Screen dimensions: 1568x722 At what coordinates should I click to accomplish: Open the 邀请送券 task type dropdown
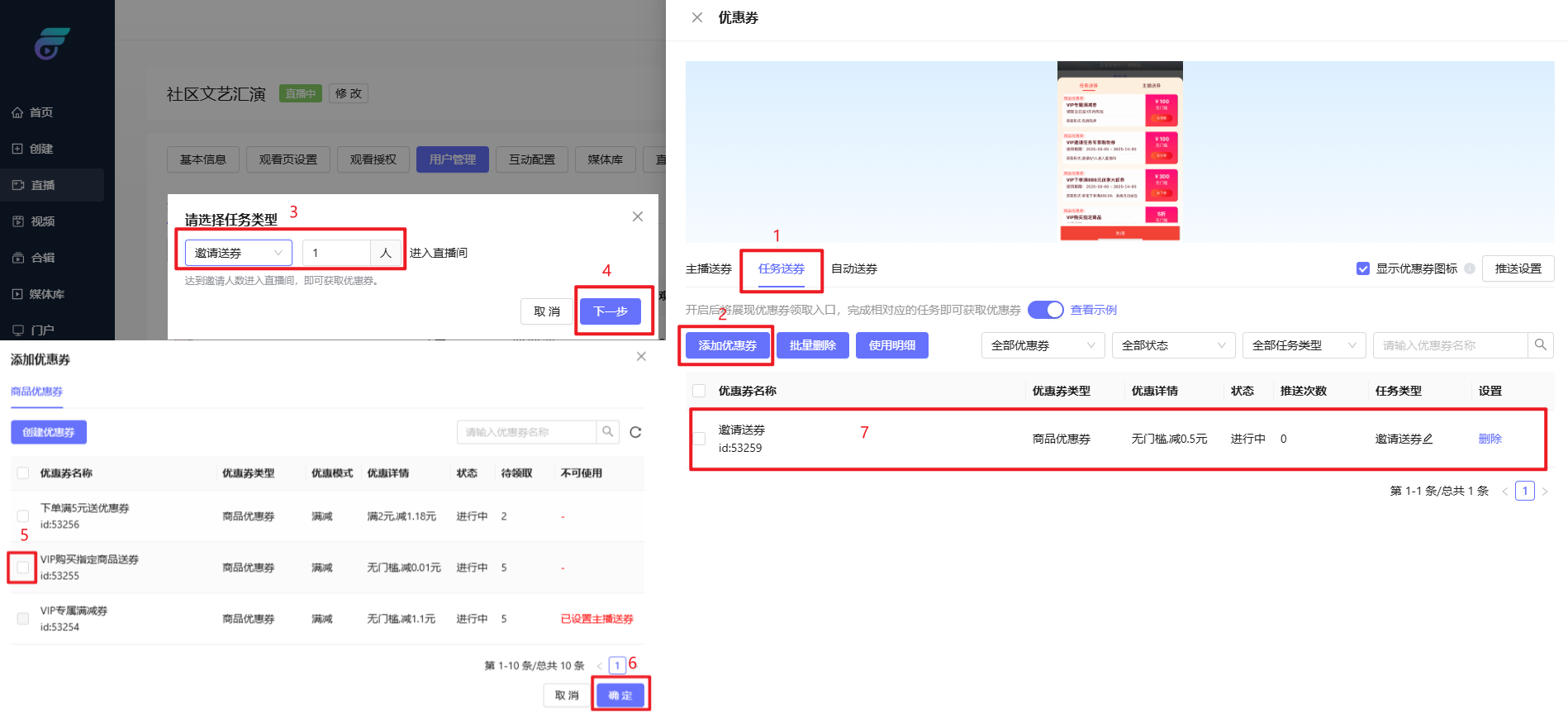click(238, 253)
